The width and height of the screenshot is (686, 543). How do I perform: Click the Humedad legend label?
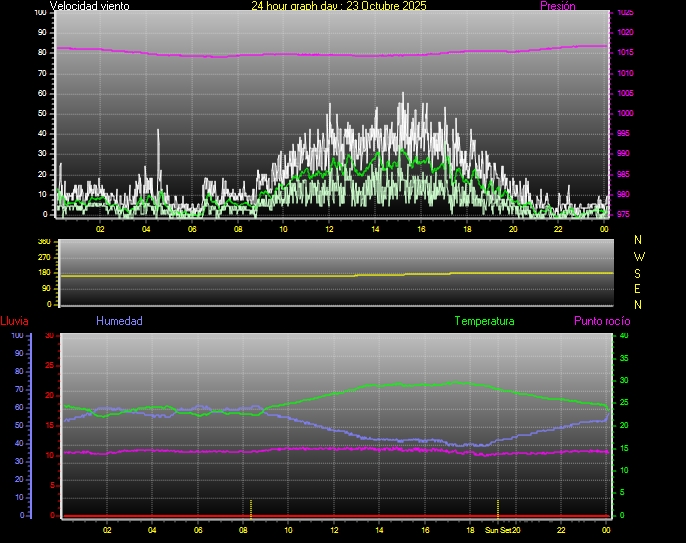click(119, 321)
